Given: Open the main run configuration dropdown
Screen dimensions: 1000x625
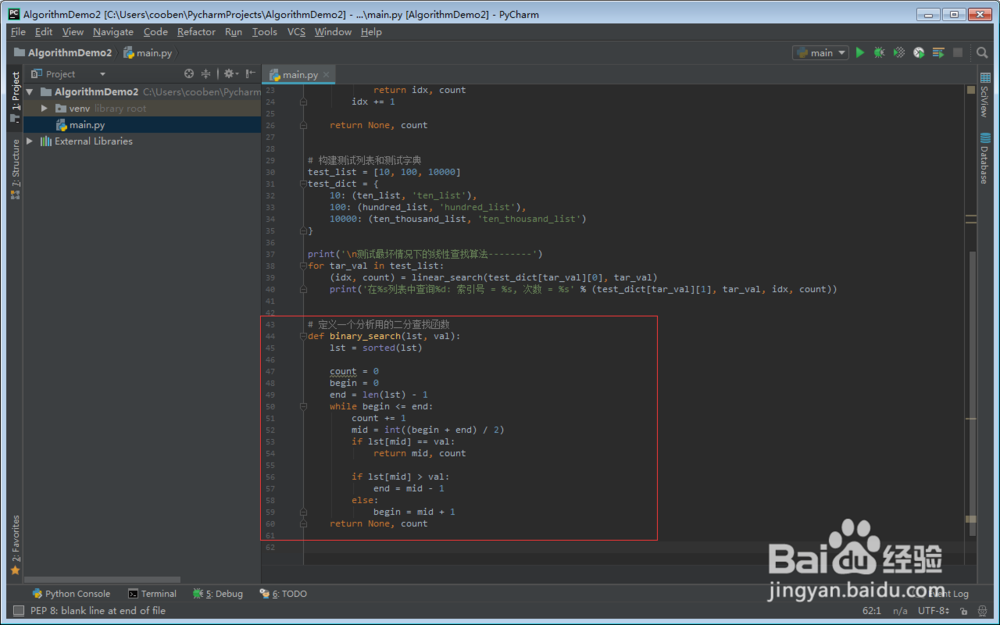Looking at the screenshot, I should (820, 53).
